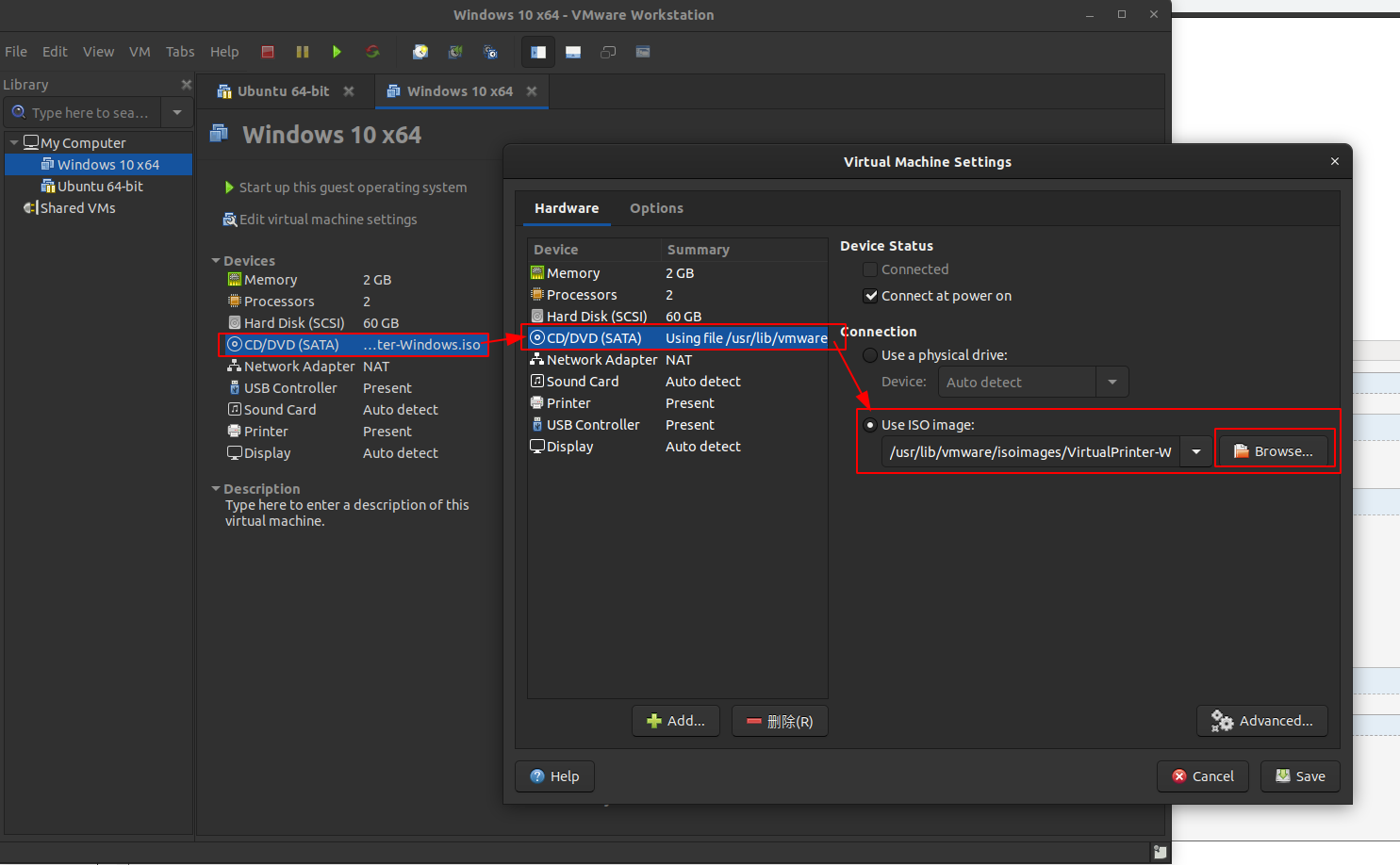Close the Ubuntu 64-bit tab

349,91
